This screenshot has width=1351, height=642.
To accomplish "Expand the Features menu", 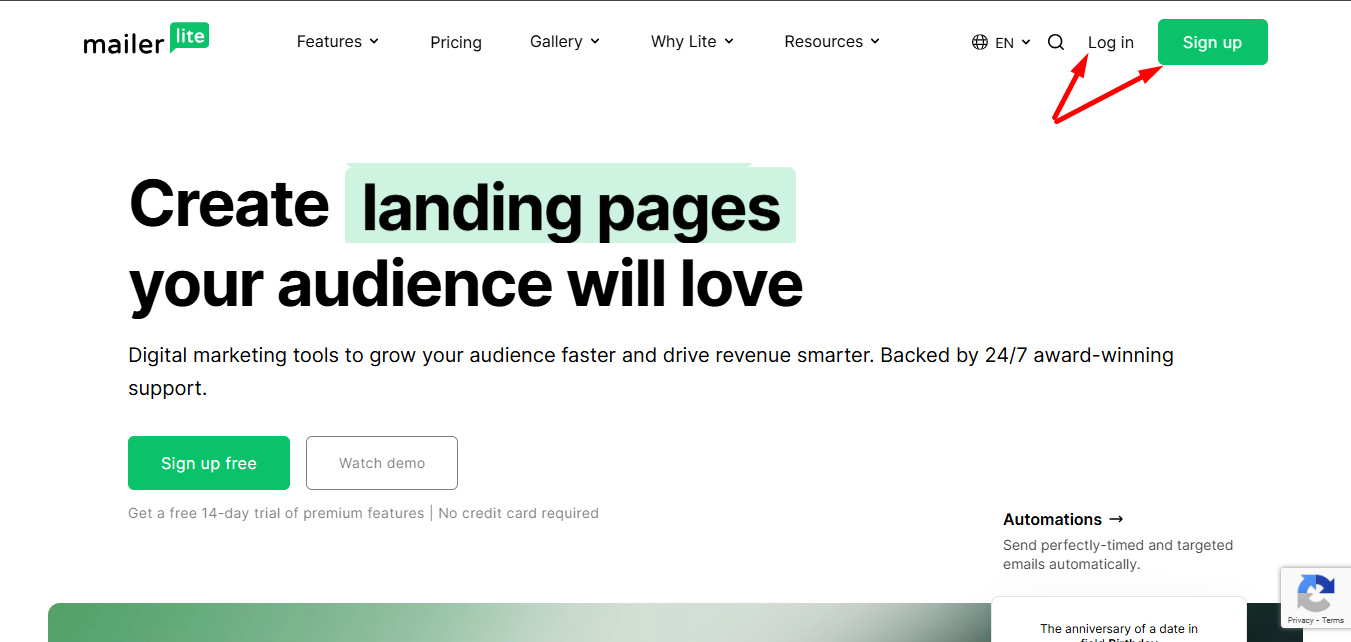I will pos(338,42).
